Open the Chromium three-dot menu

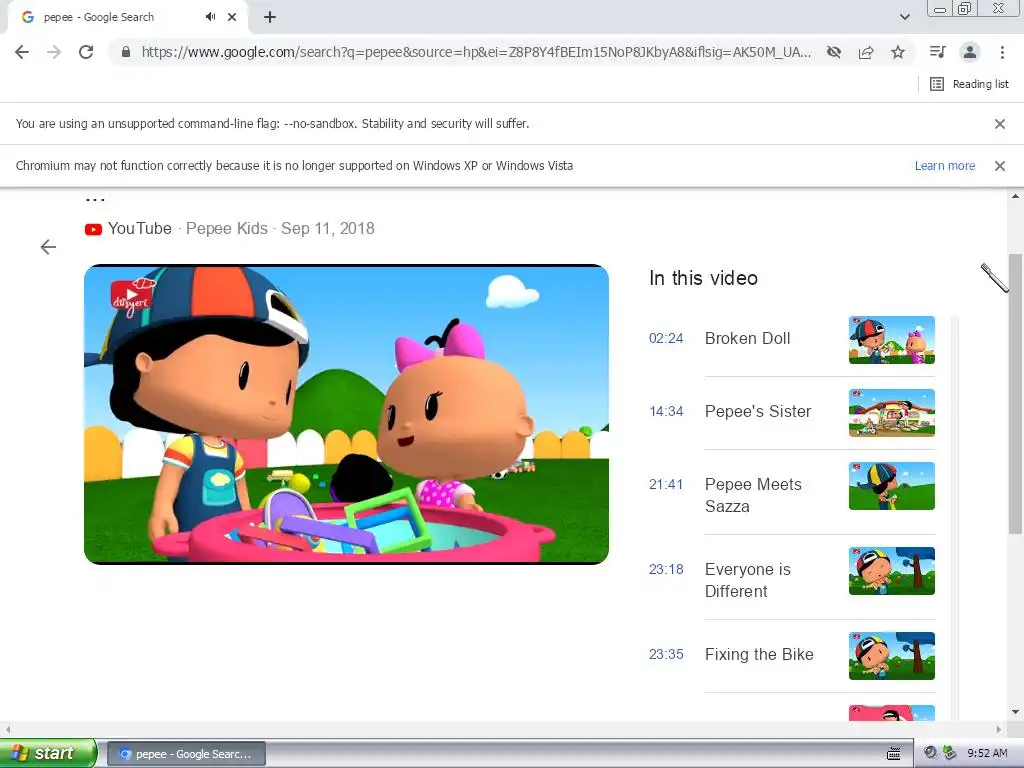pos(1002,52)
